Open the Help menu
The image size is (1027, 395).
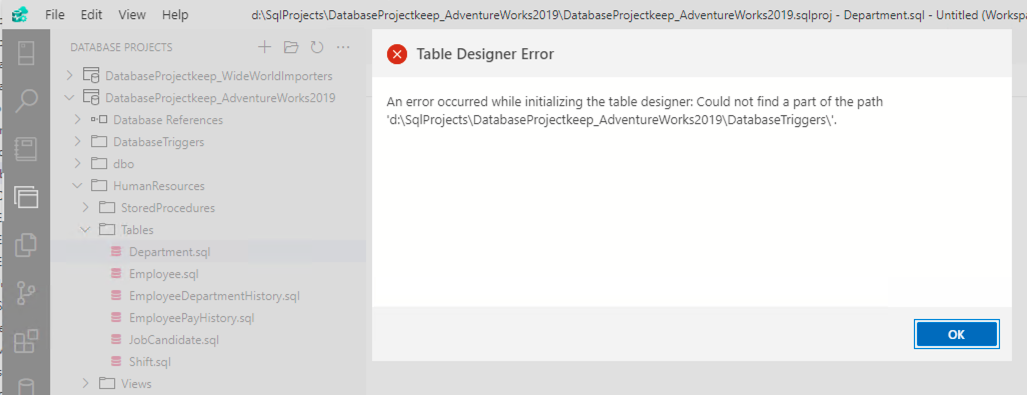(175, 14)
